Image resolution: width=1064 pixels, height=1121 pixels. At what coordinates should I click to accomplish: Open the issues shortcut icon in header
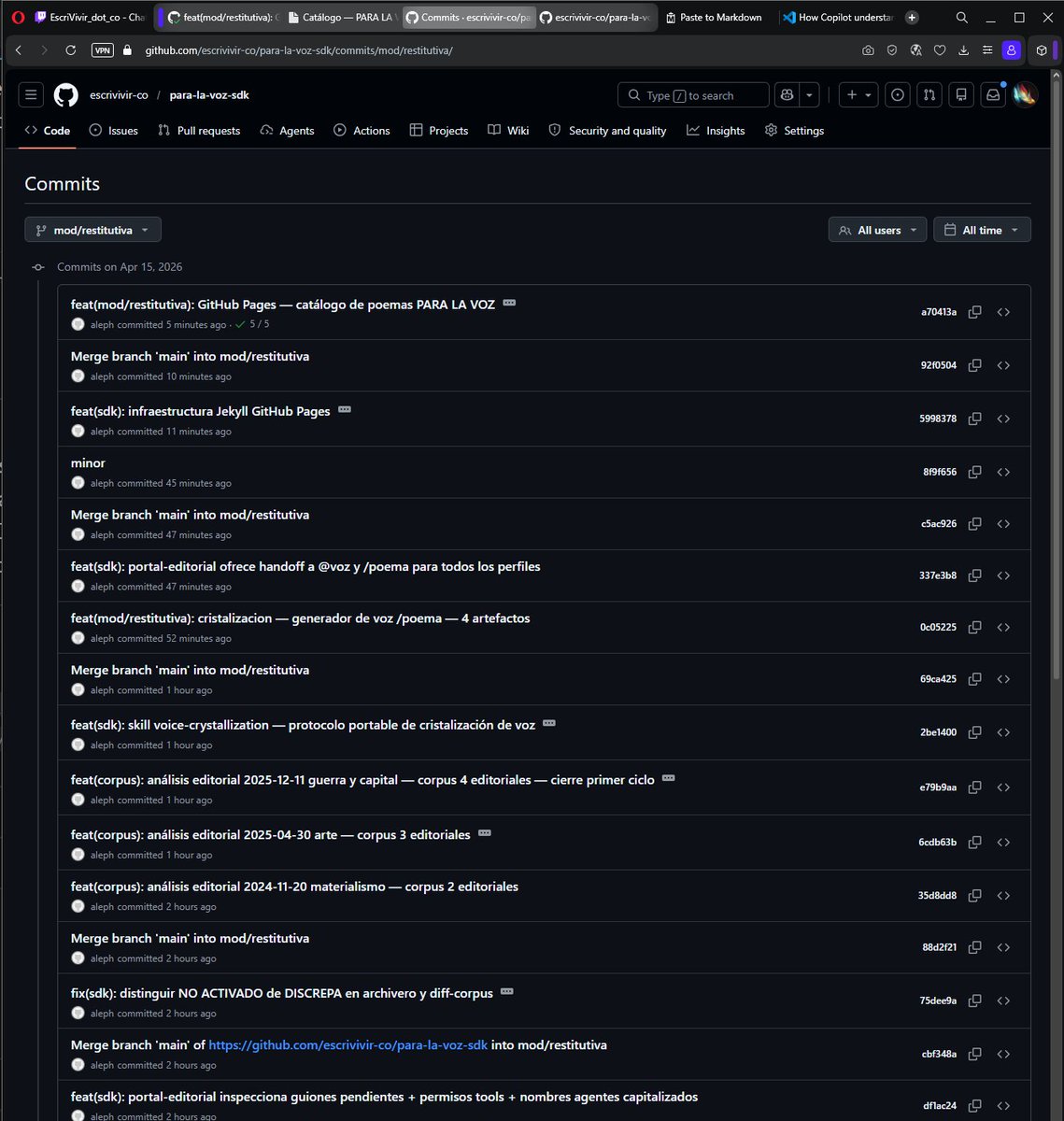(x=898, y=94)
